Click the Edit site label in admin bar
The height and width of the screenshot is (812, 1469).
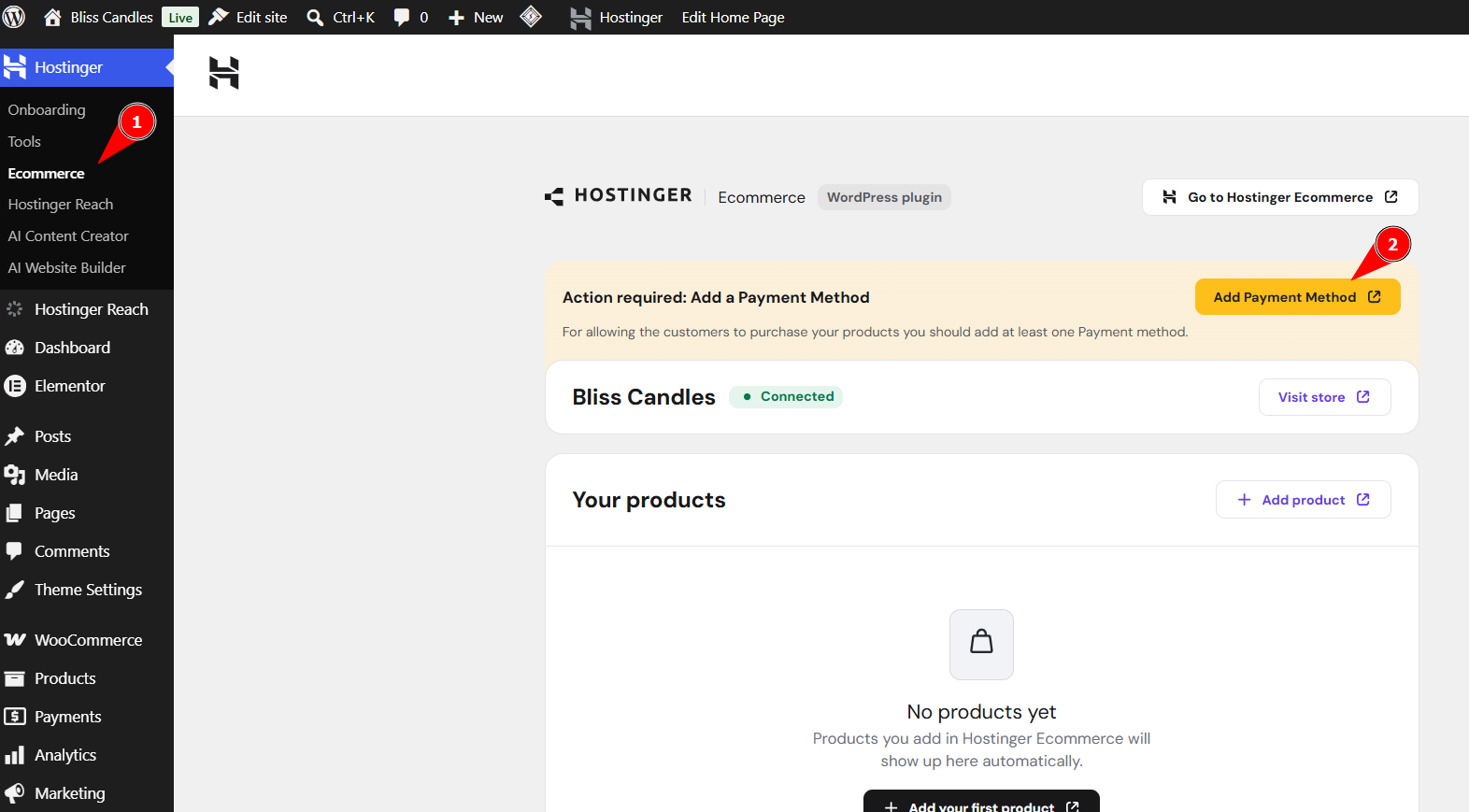pos(262,18)
